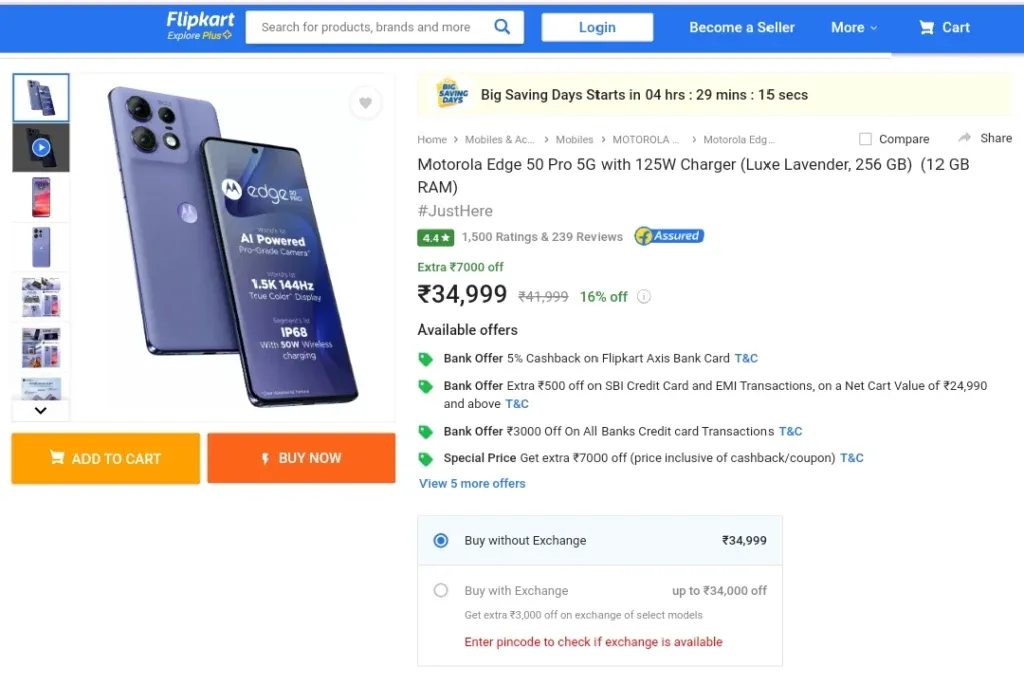This screenshot has height=686, width=1024.
Task: Click the BUY NOW button
Action: [x=301, y=458]
